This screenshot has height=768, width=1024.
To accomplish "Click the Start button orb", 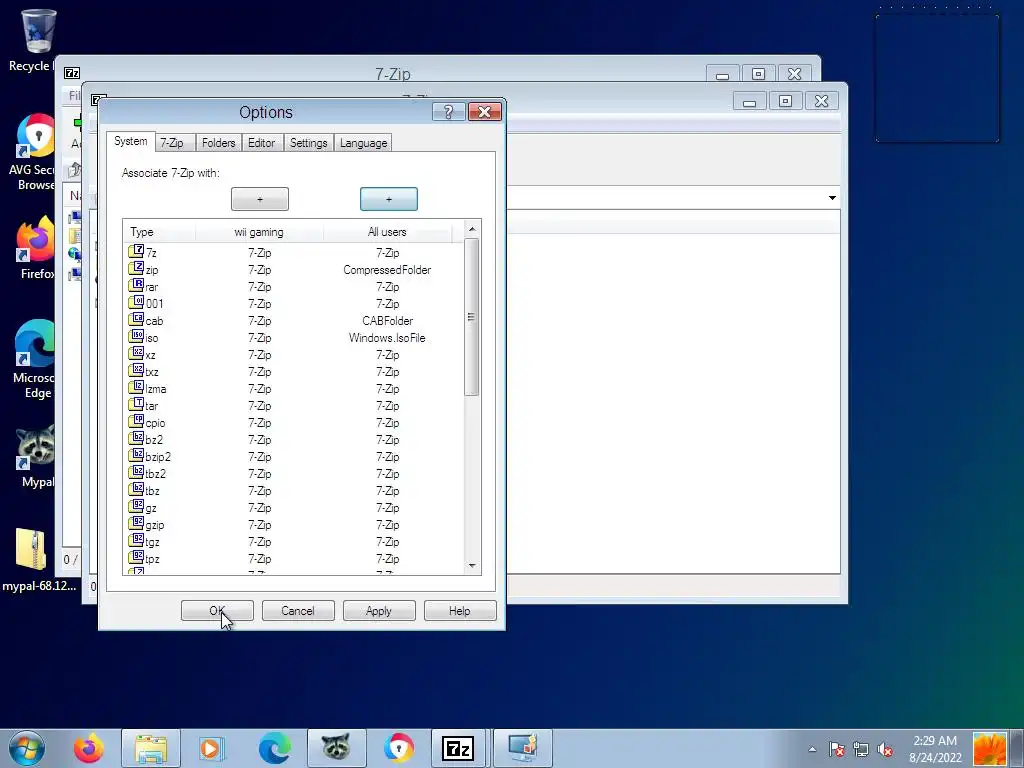I will click(x=27, y=748).
